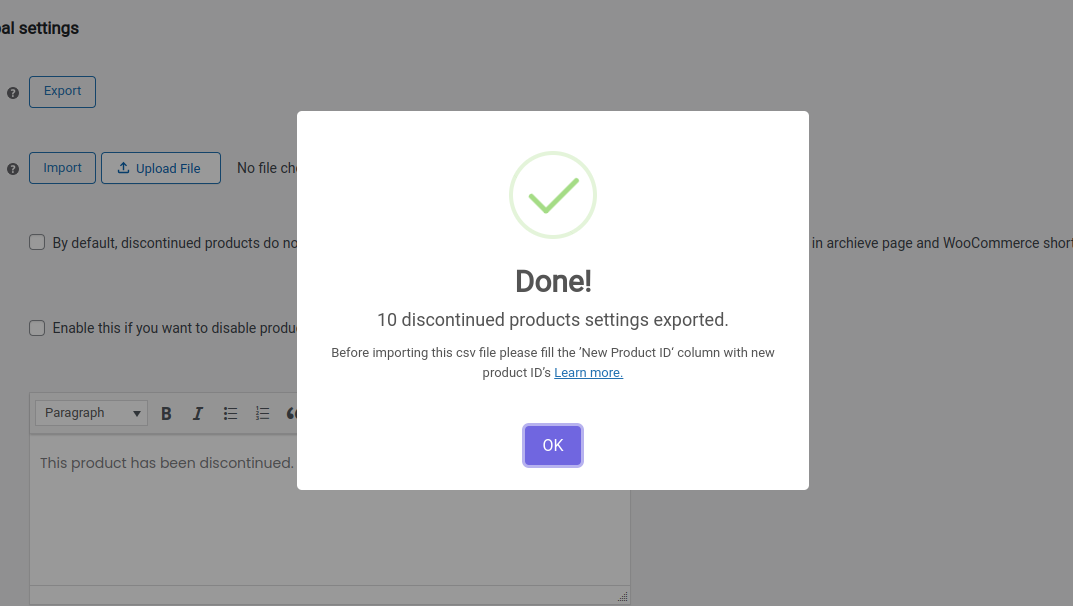Check the 'Enable this if you want' checkbox
Viewport: 1073px width, 606px height.
(x=37, y=328)
